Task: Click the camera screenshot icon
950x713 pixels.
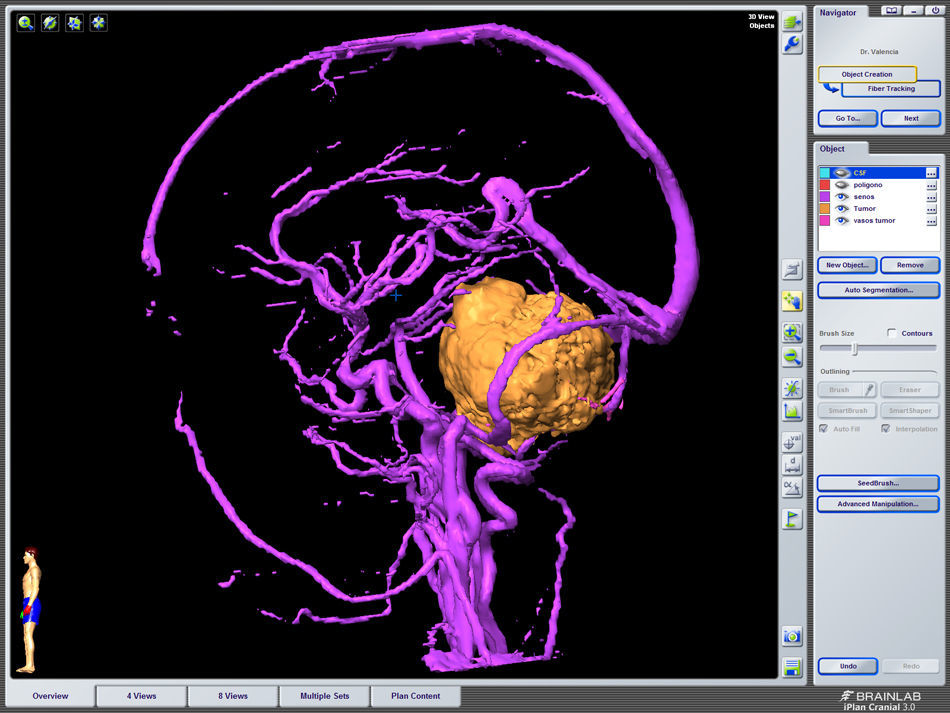Action: point(792,636)
